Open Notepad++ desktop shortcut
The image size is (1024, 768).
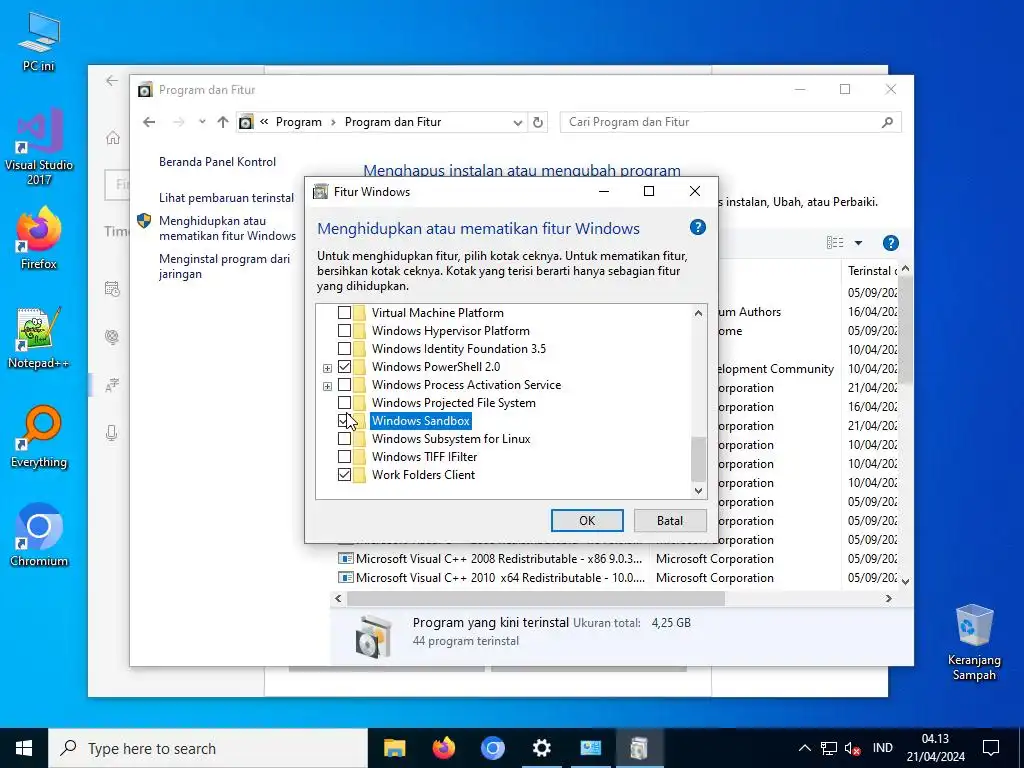(x=39, y=338)
